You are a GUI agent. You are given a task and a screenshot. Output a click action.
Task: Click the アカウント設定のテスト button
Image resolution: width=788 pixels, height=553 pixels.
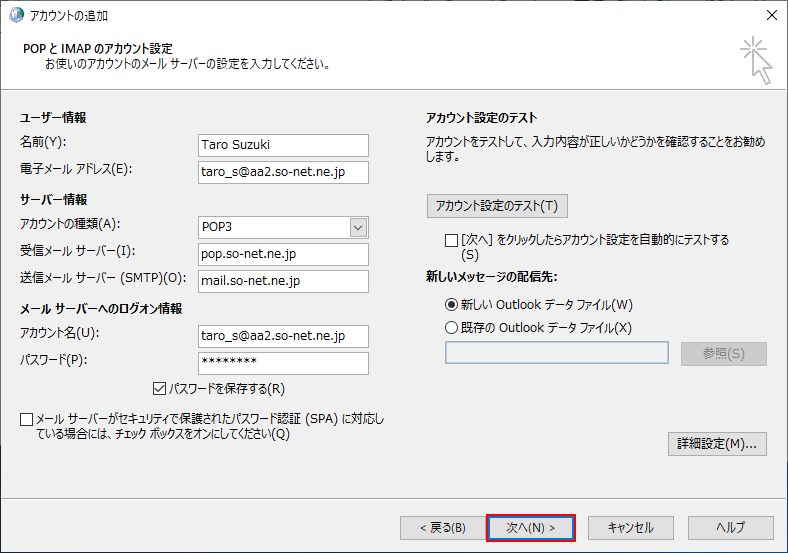pyautogui.click(x=497, y=206)
